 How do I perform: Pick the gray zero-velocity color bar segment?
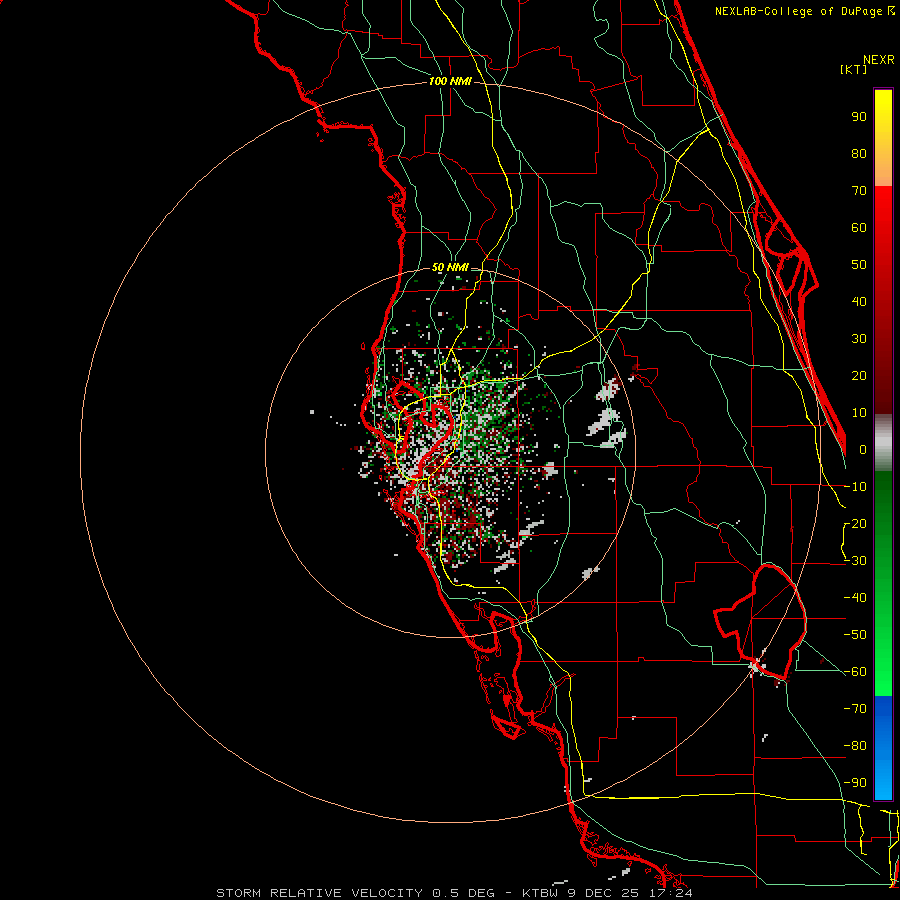click(883, 443)
